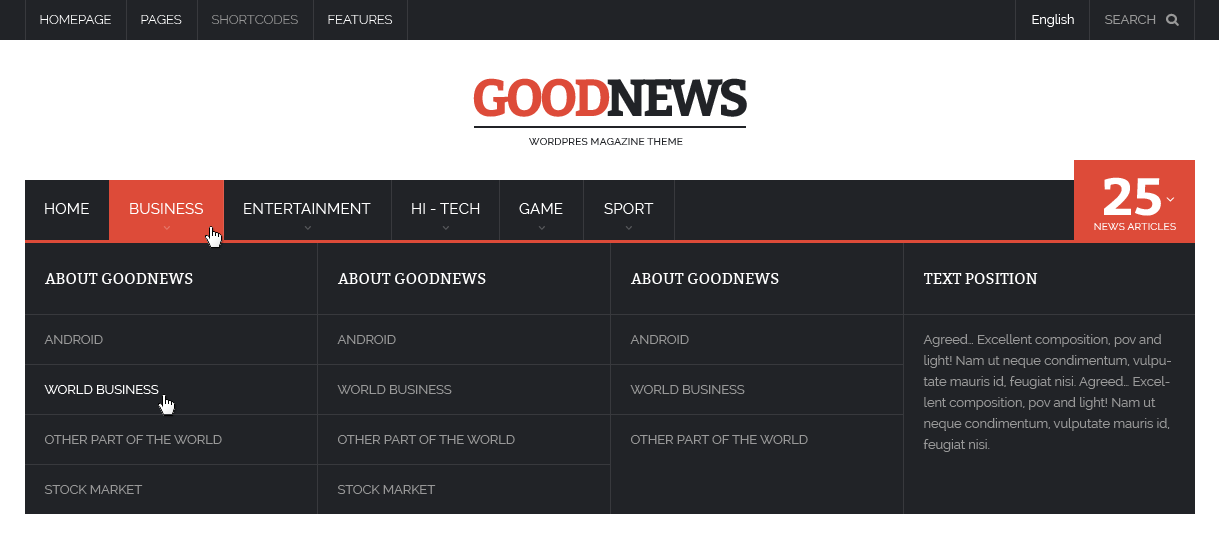
Task: Click Stock Market in the first column
Action: (93, 490)
